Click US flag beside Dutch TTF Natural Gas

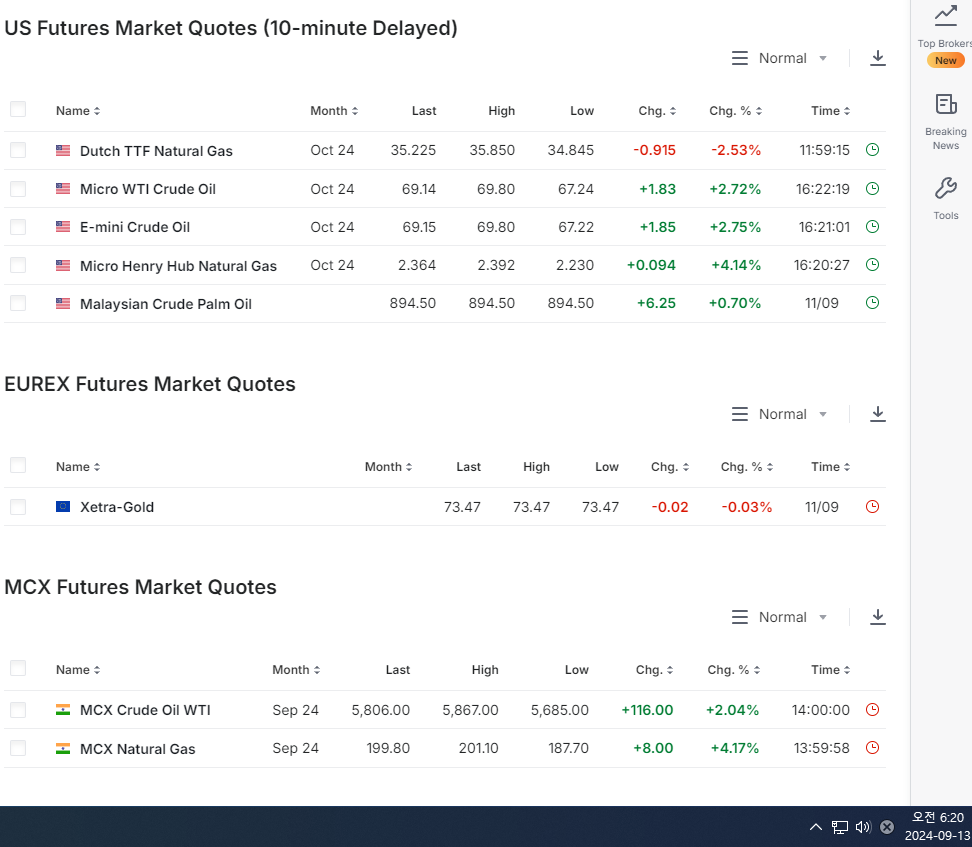(63, 150)
